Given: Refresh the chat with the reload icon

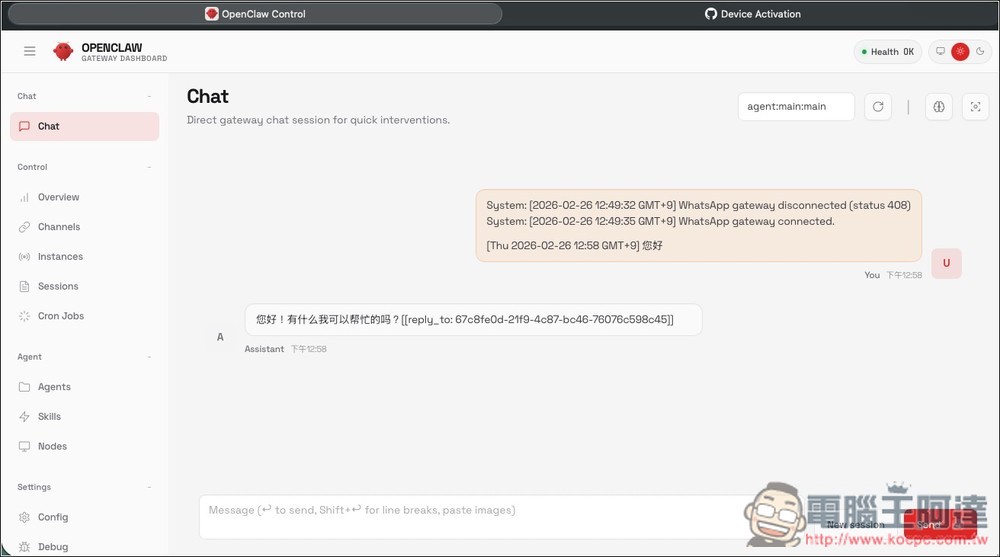Looking at the screenshot, I should pos(878,107).
